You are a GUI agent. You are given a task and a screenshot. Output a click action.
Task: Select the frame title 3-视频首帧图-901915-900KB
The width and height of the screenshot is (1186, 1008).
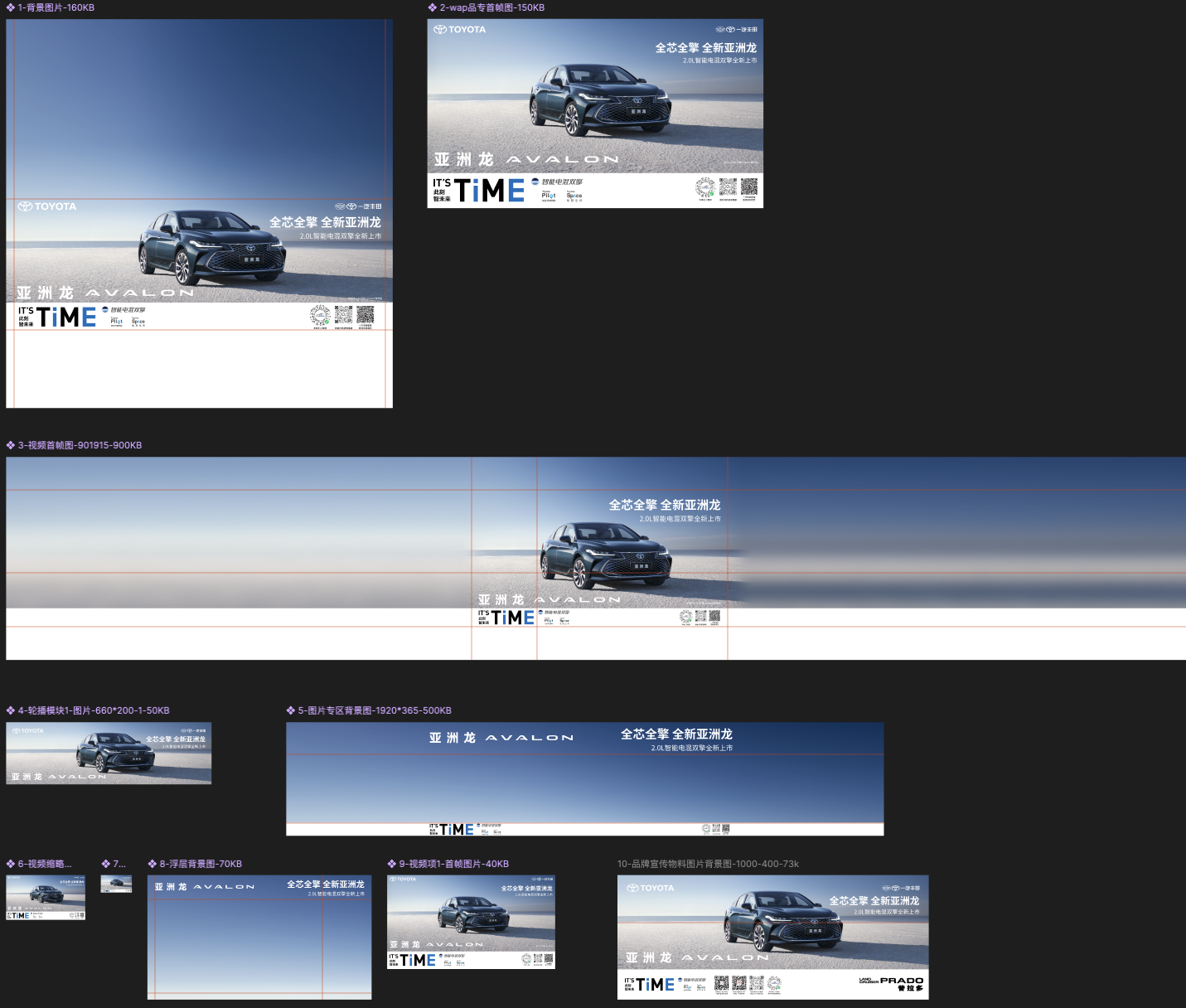click(80, 445)
